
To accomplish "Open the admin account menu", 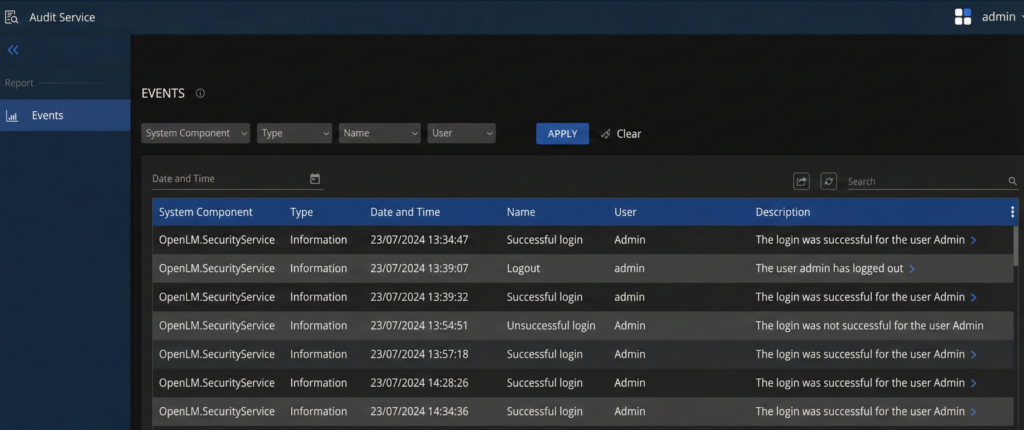I will point(999,17).
